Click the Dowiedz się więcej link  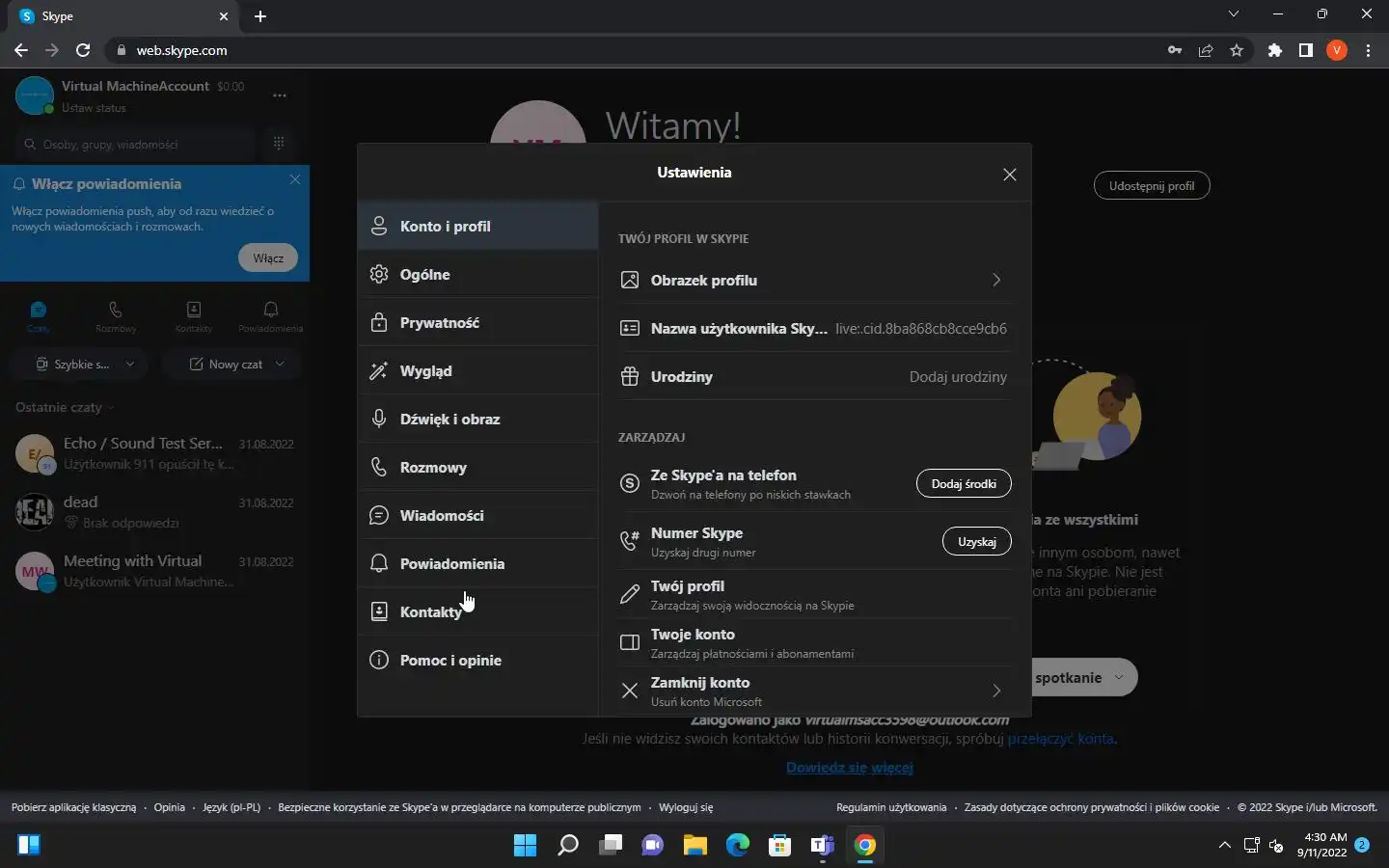[x=849, y=768]
